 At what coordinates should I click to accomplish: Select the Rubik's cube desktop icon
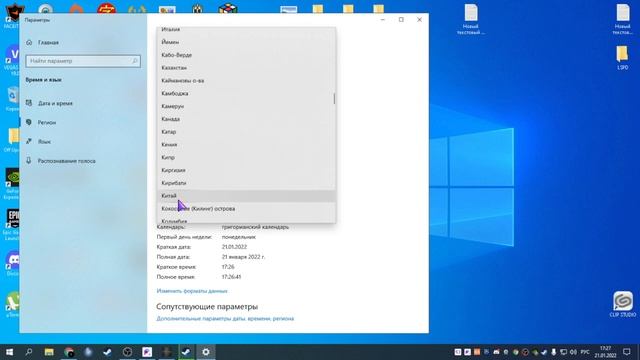coord(227,8)
